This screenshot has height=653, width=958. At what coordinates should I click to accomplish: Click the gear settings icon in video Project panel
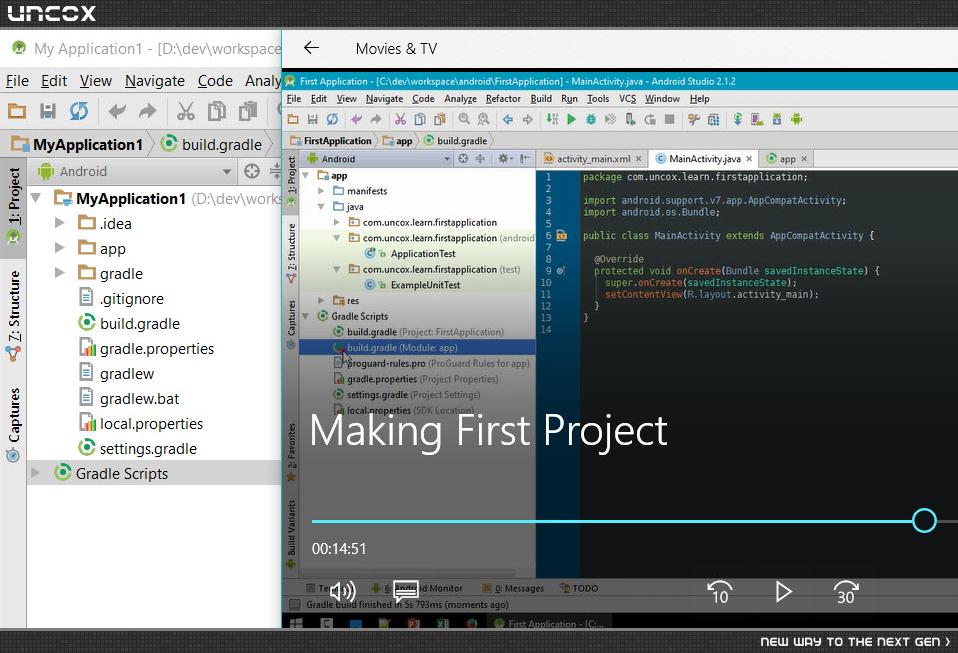click(503, 159)
